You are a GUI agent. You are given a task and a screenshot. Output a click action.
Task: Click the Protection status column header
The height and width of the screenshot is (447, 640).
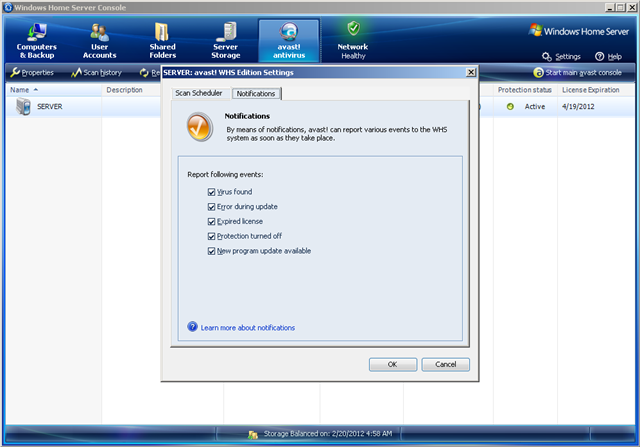click(524, 90)
